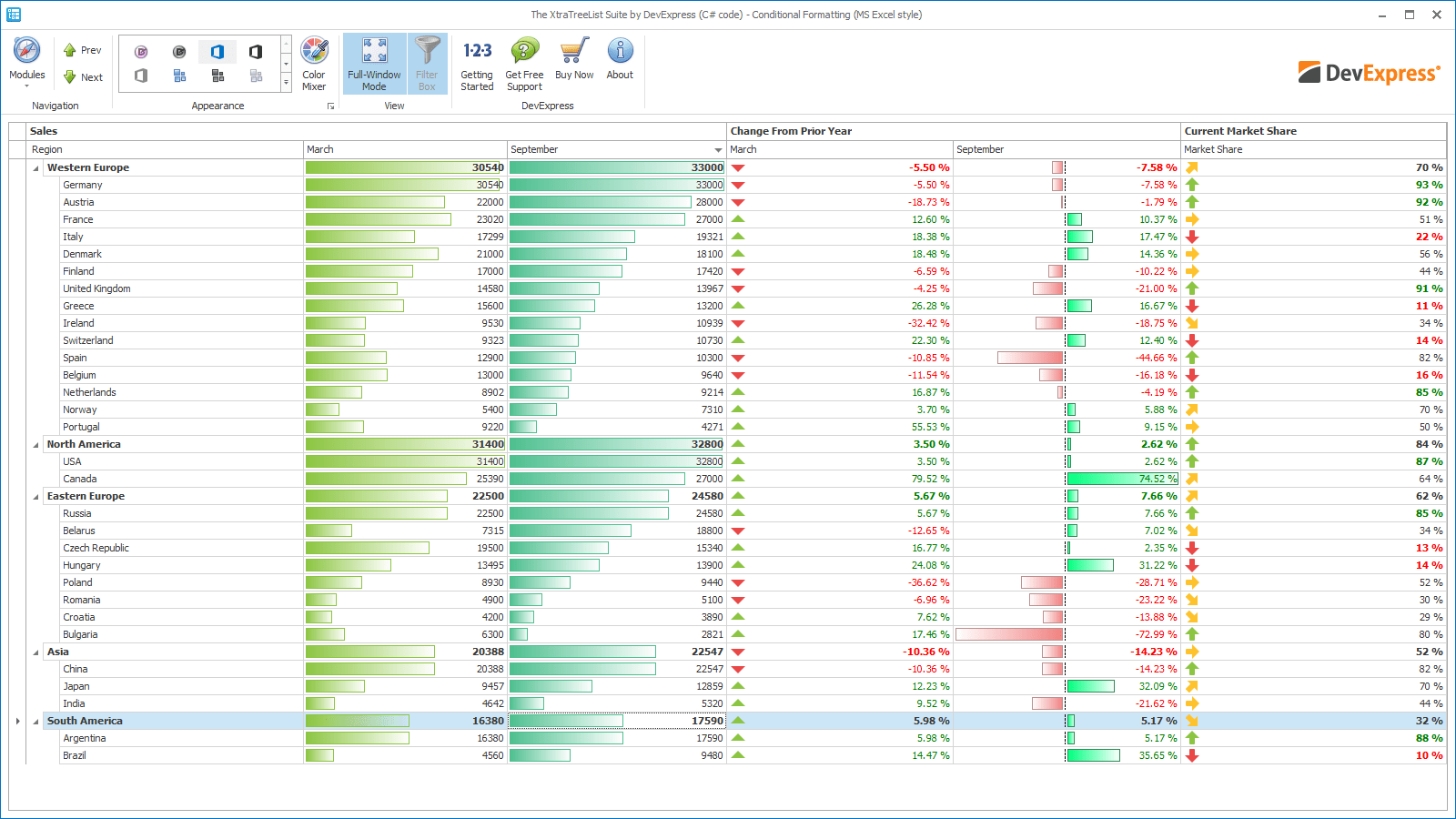Collapse the Western Europe group

[36, 168]
